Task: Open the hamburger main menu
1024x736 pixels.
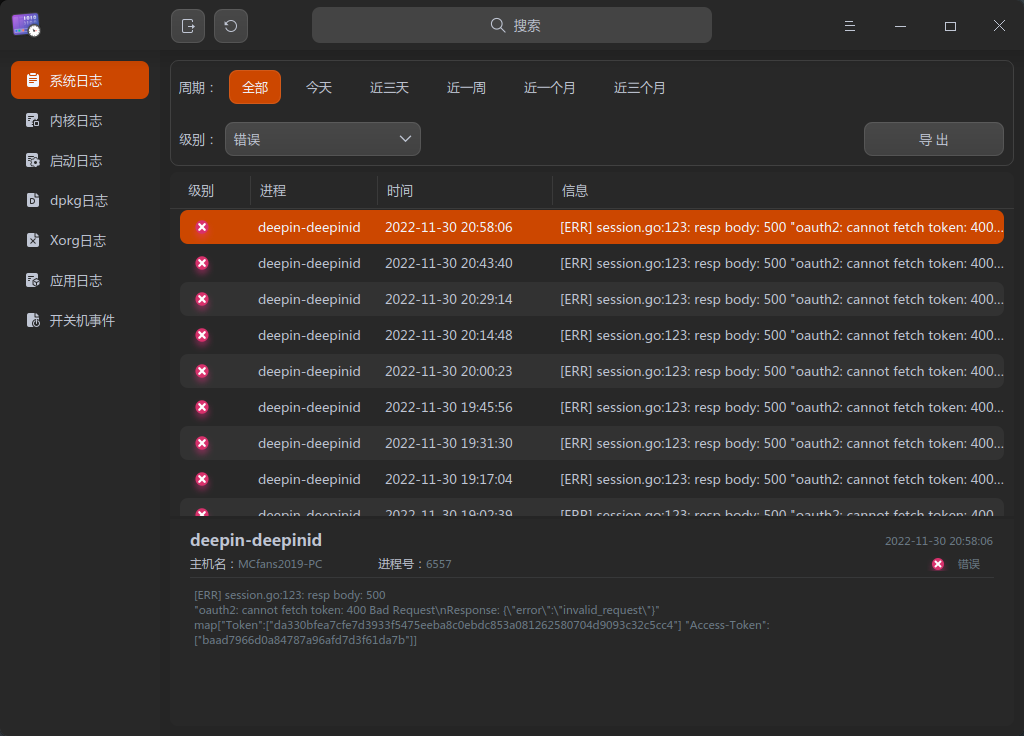Action: (x=849, y=25)
